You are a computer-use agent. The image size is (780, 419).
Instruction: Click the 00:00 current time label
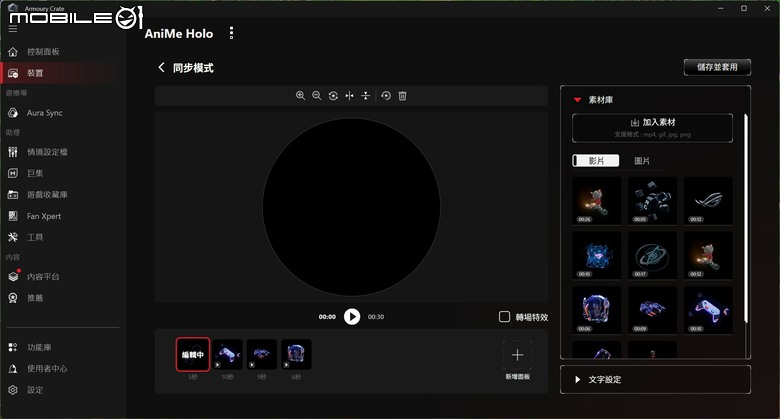[327, 316]
